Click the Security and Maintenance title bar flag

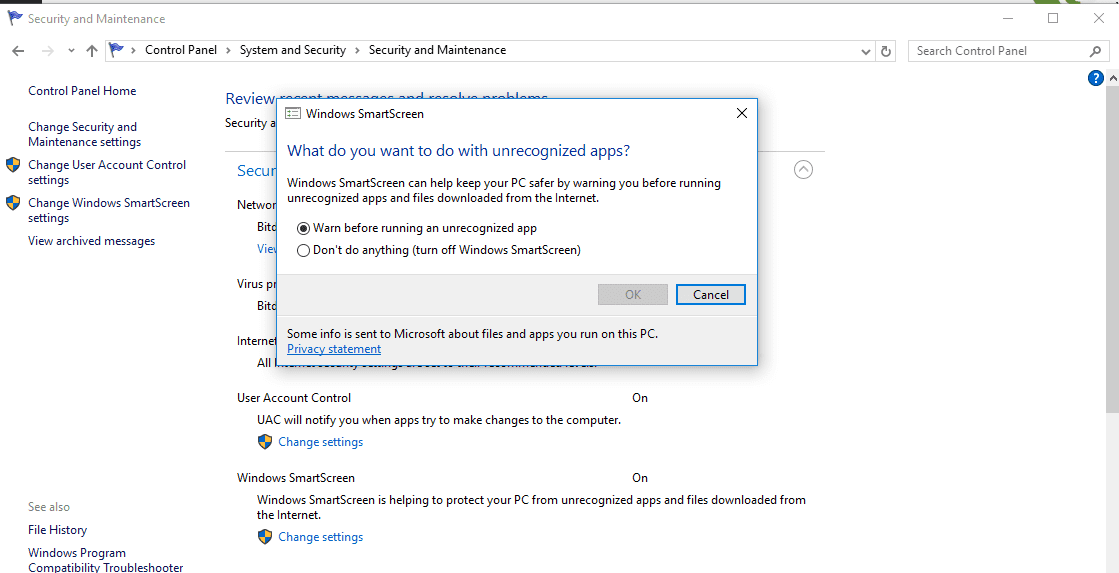coord(14,19)
